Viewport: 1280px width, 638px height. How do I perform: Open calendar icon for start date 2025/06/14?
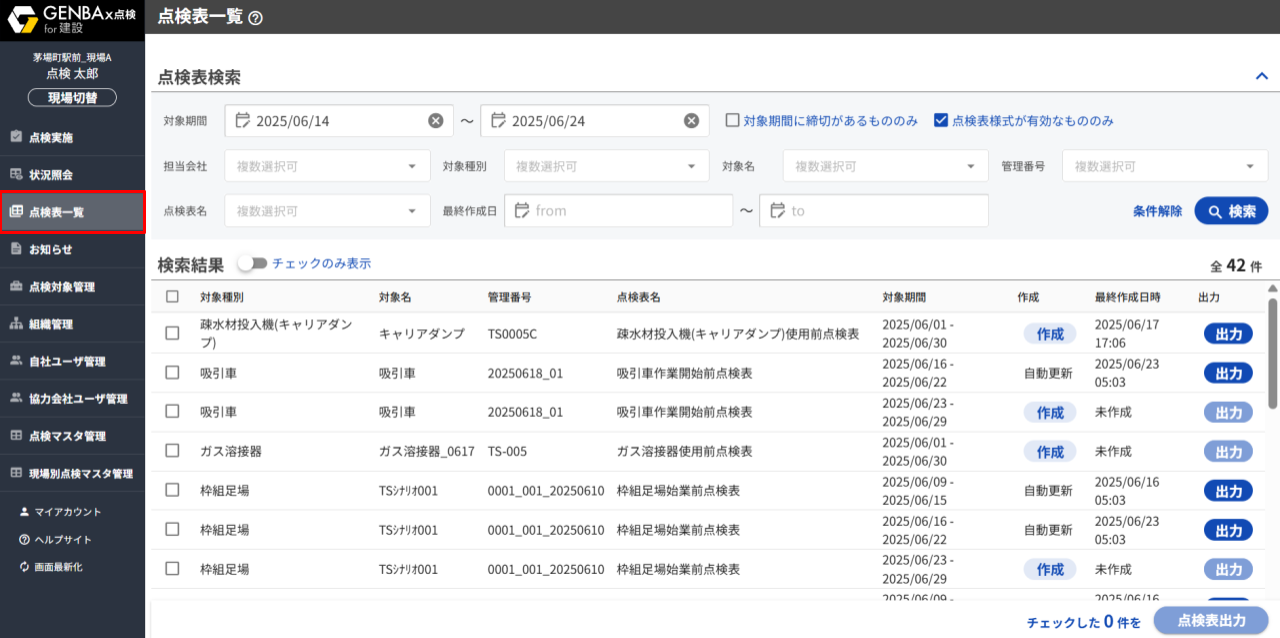coord(242,121)
